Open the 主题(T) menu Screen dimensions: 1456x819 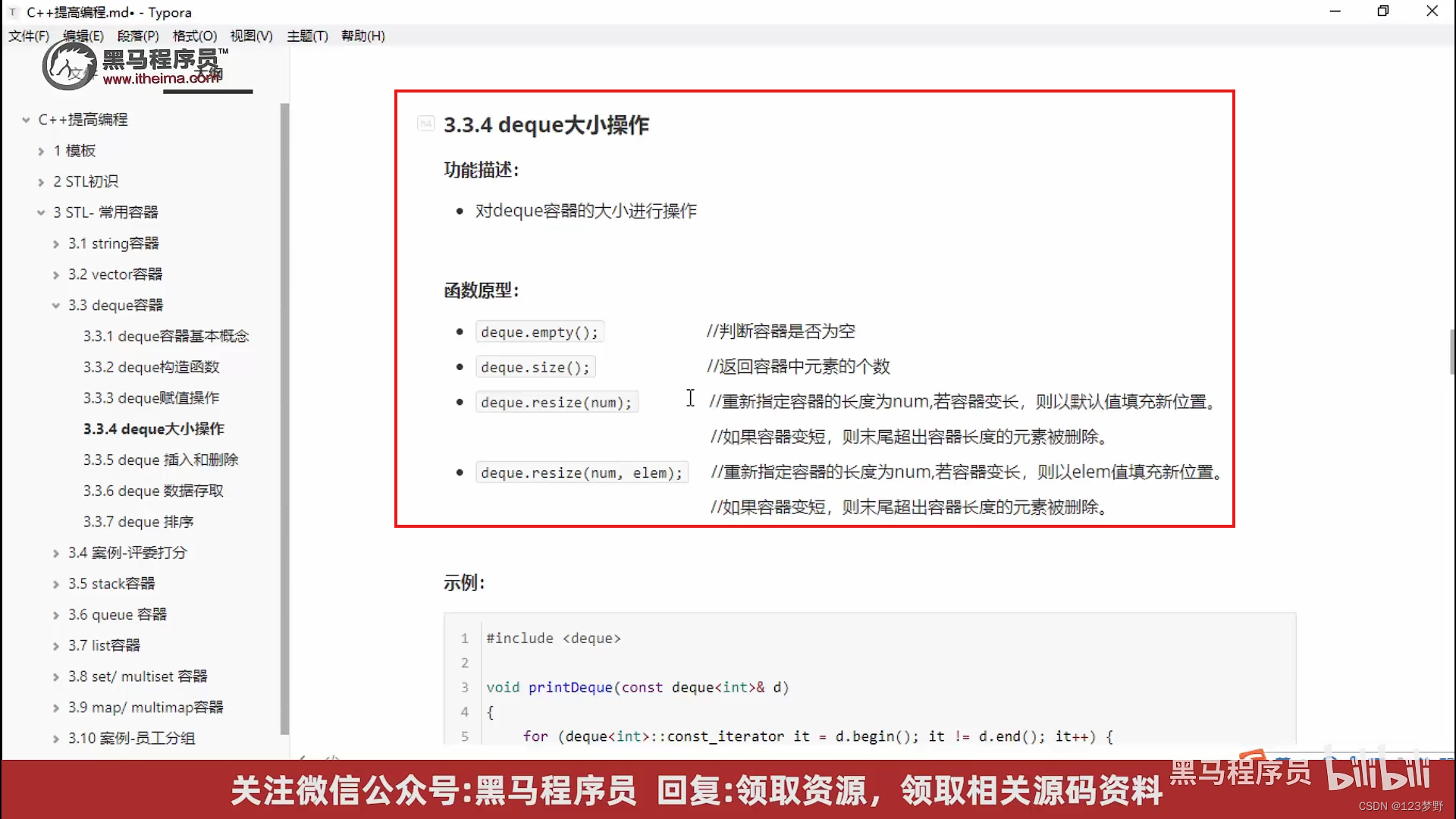click(306, 36)
